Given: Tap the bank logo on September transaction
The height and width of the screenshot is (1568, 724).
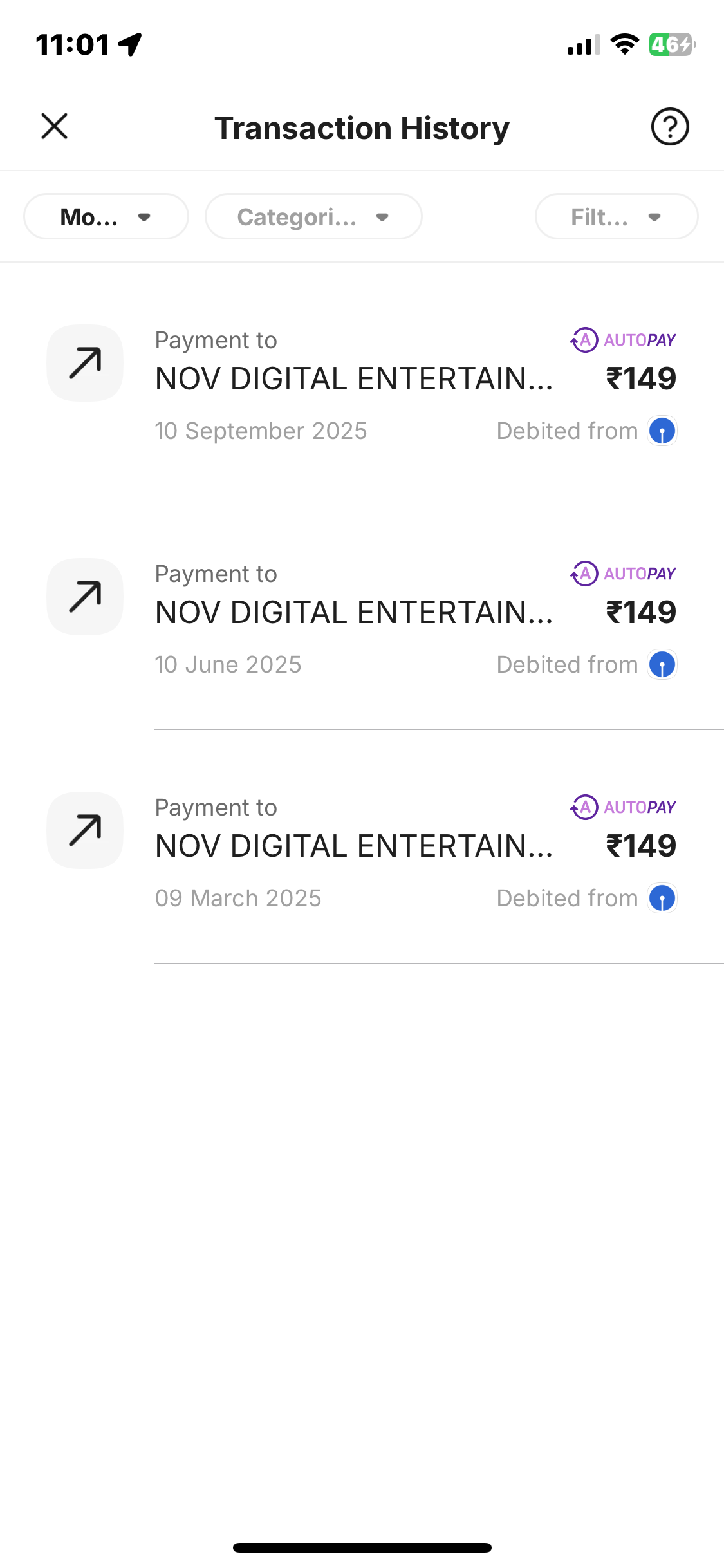Looking at the screenshot, I should (x=662, y=431).
